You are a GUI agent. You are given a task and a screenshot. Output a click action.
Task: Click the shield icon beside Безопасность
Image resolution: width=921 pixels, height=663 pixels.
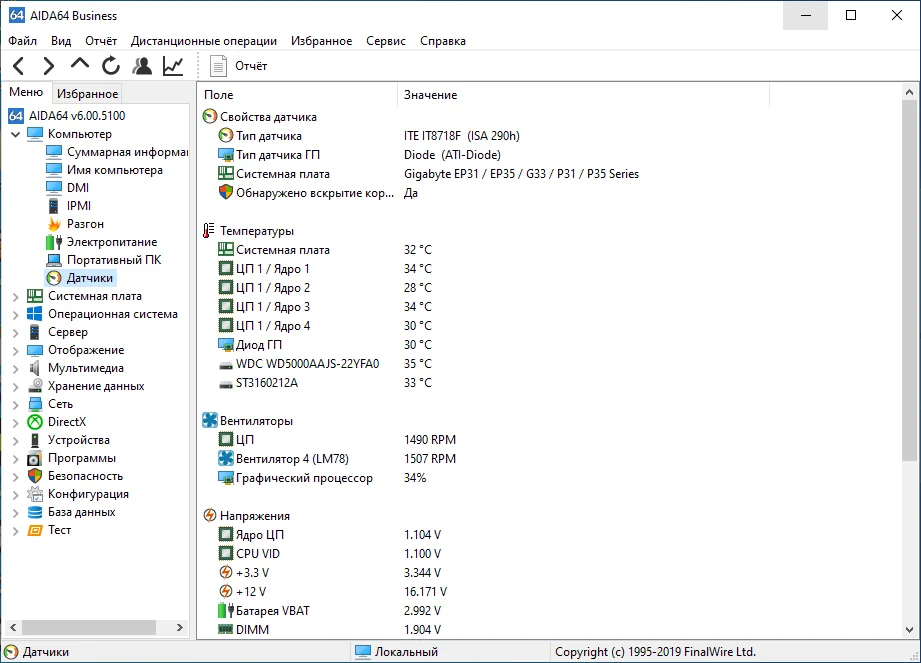click(35, 476)
